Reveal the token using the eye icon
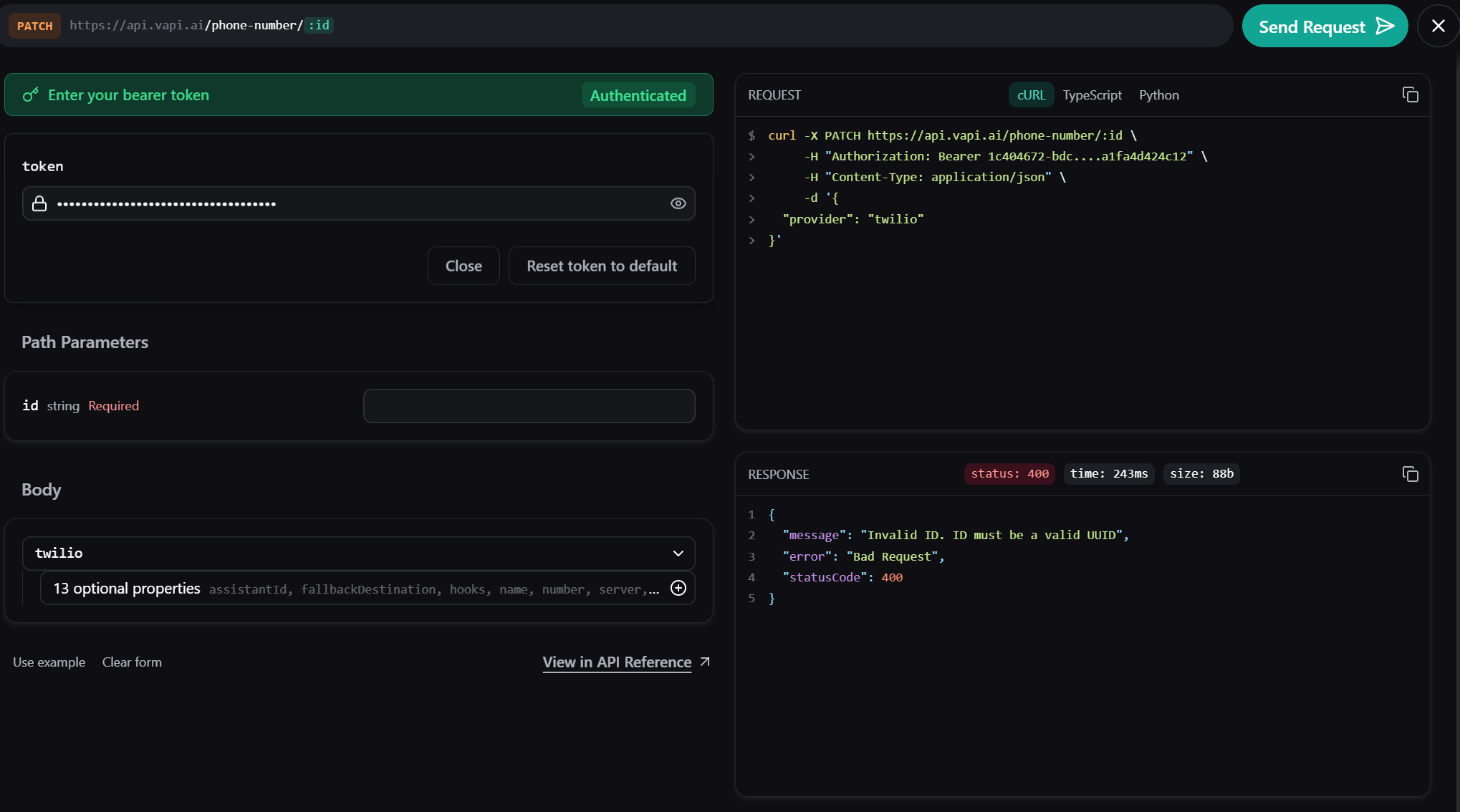This screenshot has width=1460, height=812. click(677, 203)
